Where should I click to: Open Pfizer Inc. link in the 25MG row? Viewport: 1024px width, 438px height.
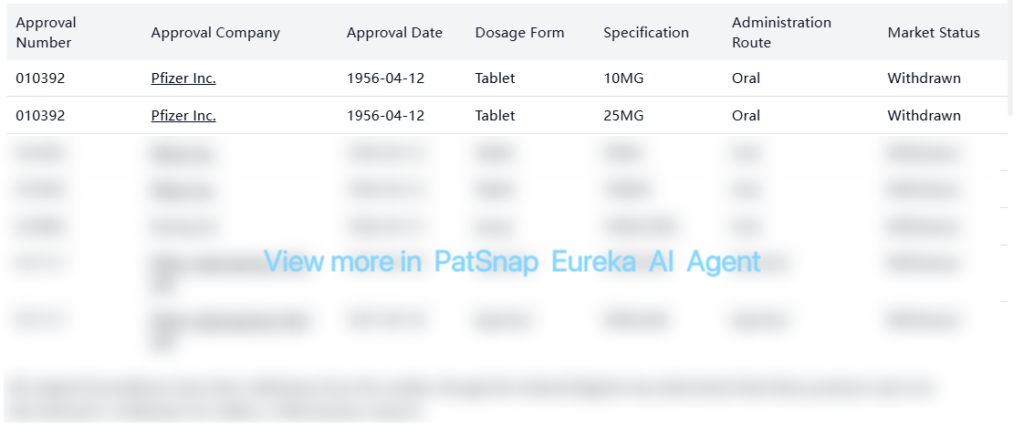pos(183,115)
